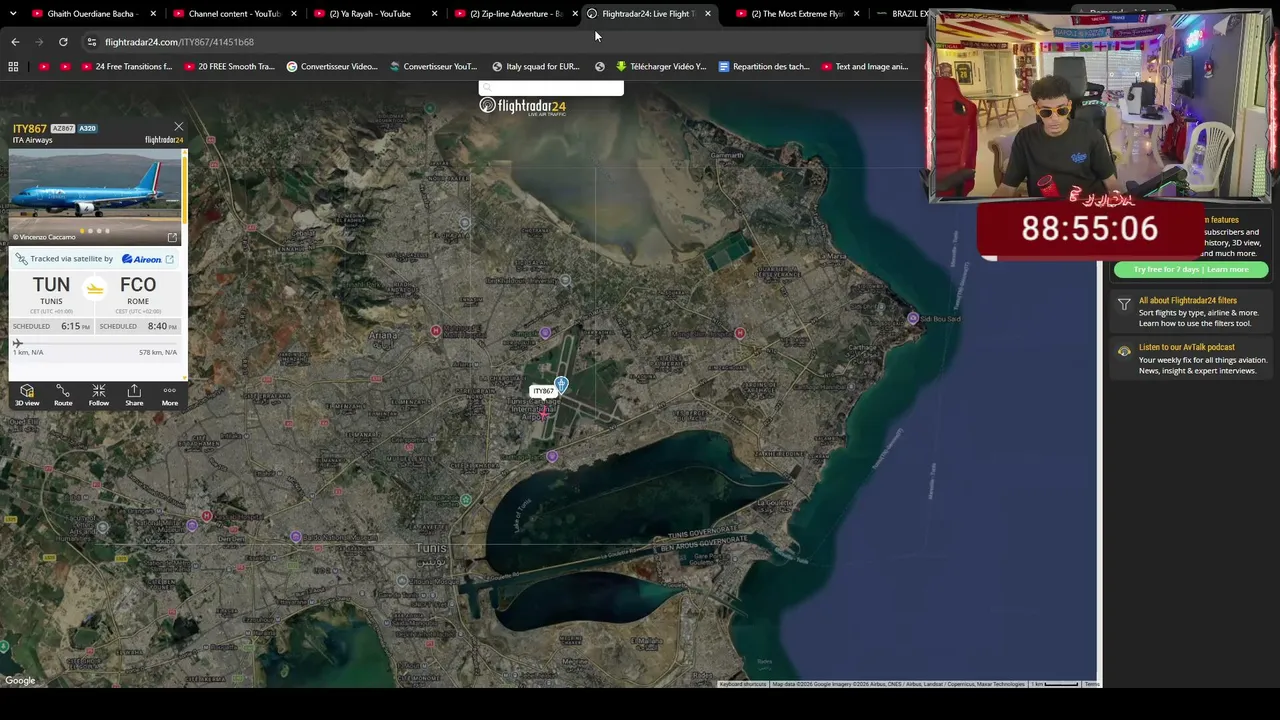Image resolution: width=1280 pixels, height=720 pixels.
Task: Click the blue airport pin on map
Action: (x=562, y=384)
